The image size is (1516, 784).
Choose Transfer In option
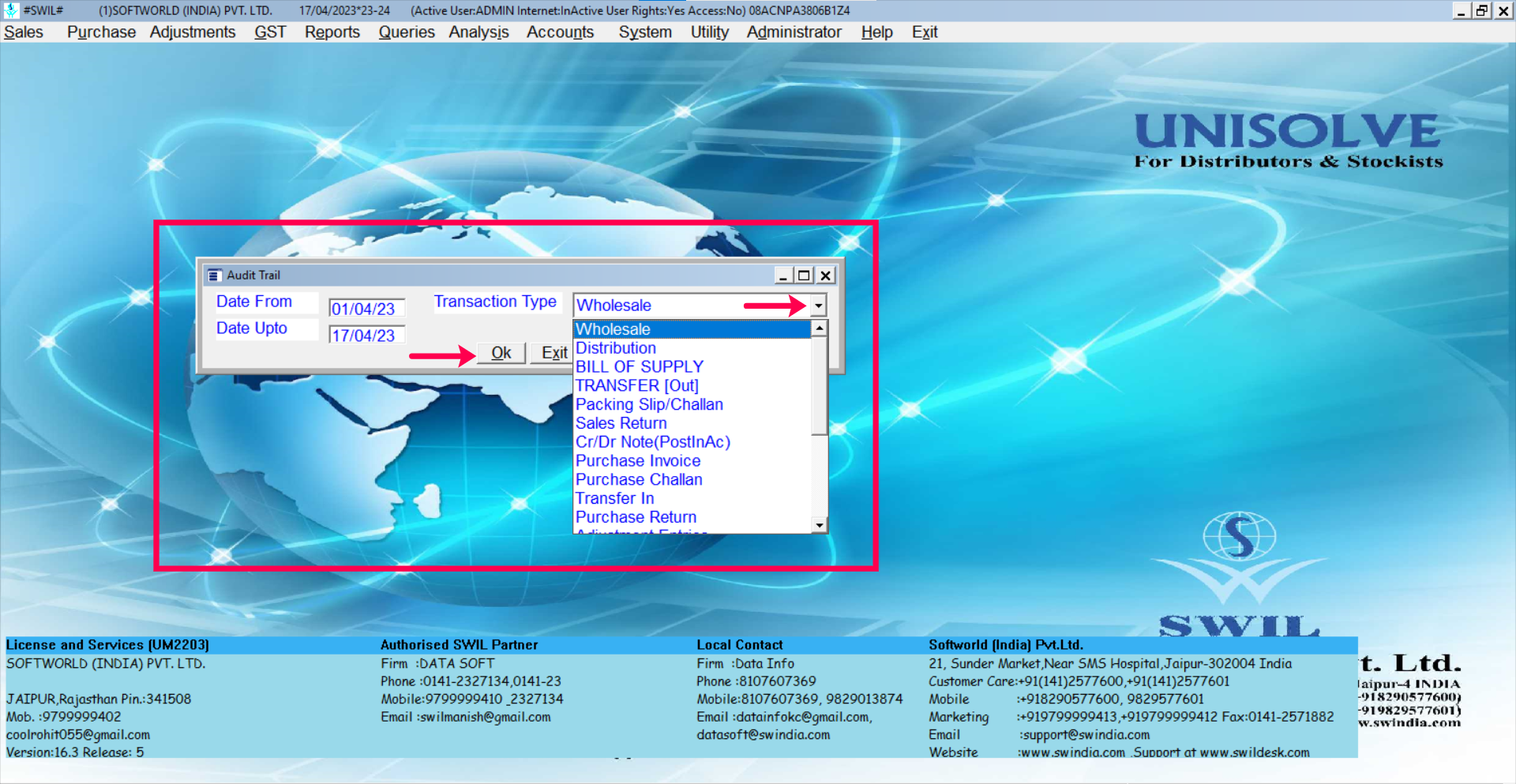pos(692,499)
